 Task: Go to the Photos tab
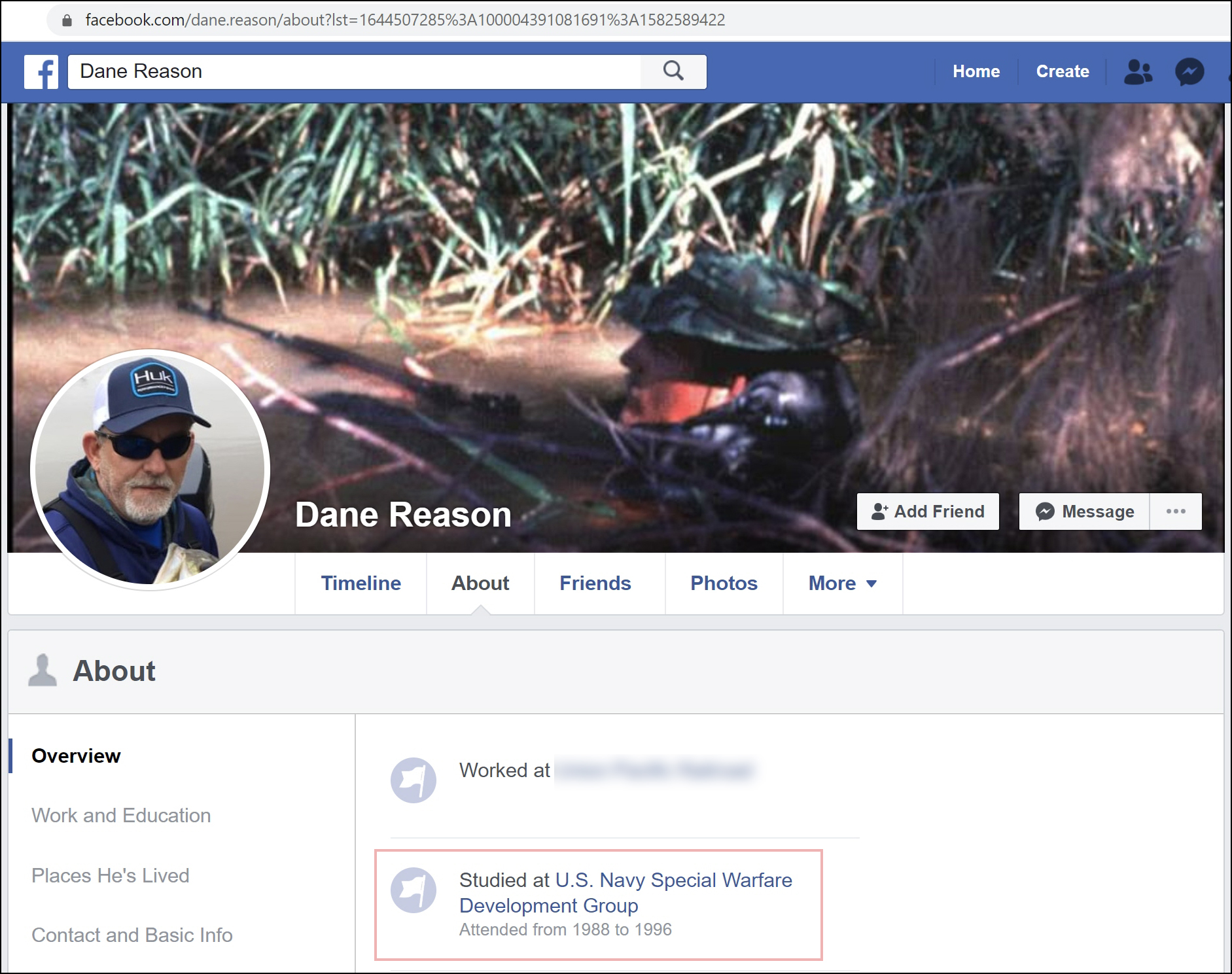(724, 583)
